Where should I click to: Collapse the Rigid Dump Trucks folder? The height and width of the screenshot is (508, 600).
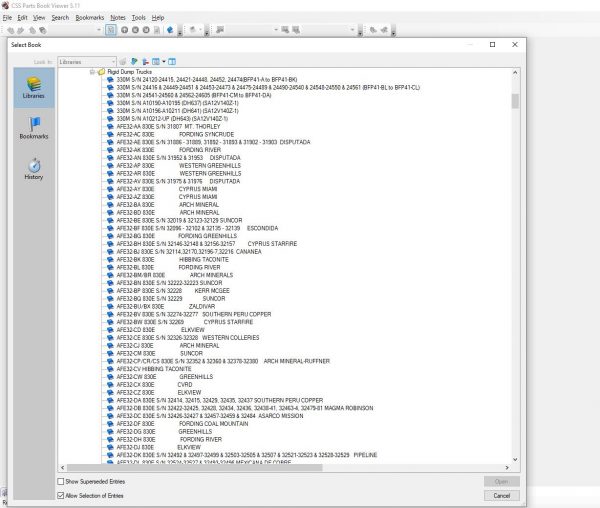click(x=92, y=72)
